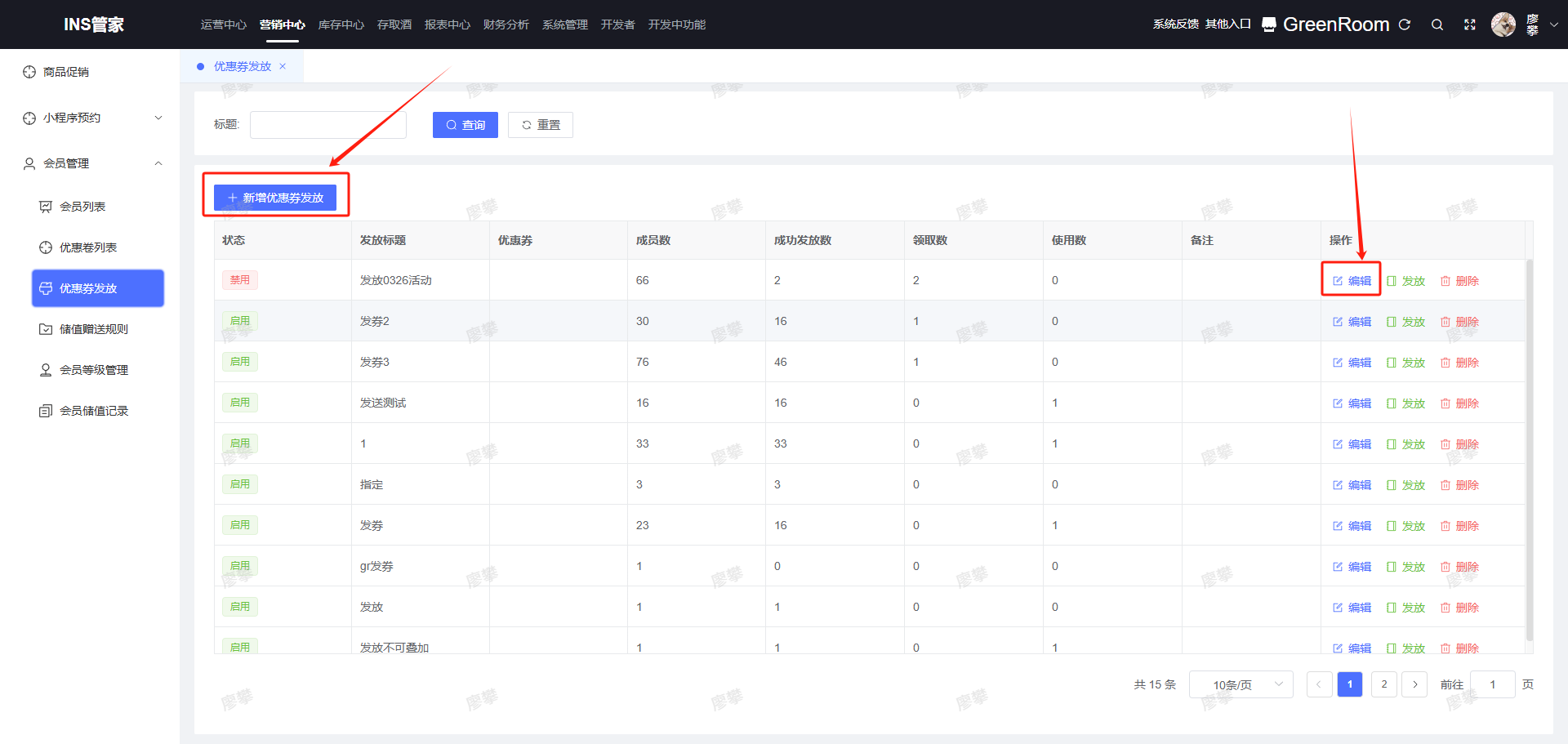The image size is (1568, 744).
Task: Open the 报表中心 top menu
Action: pos(447,25)
